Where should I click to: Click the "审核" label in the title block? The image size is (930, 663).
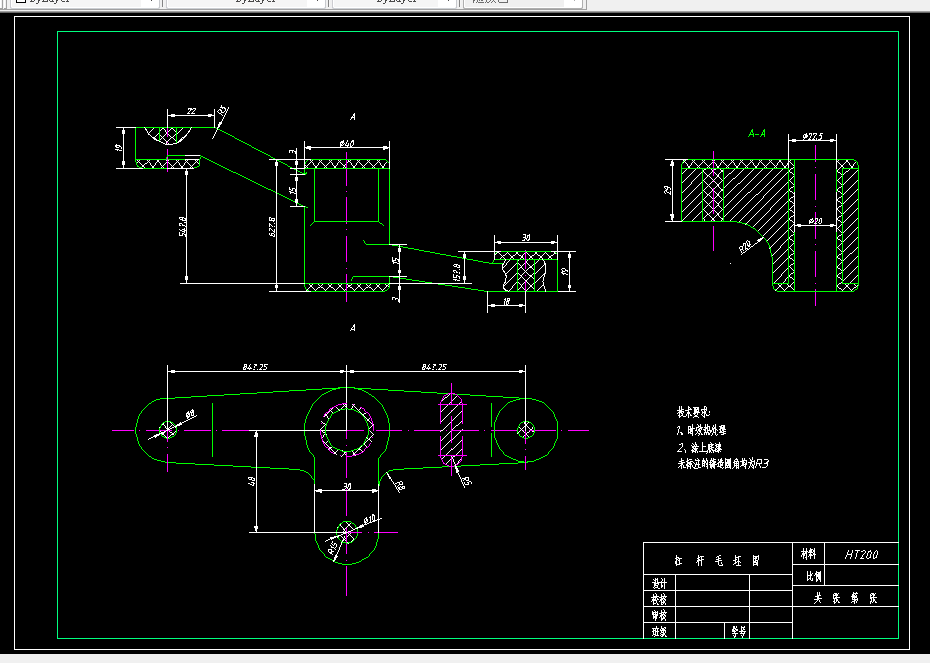coord(660,615)
